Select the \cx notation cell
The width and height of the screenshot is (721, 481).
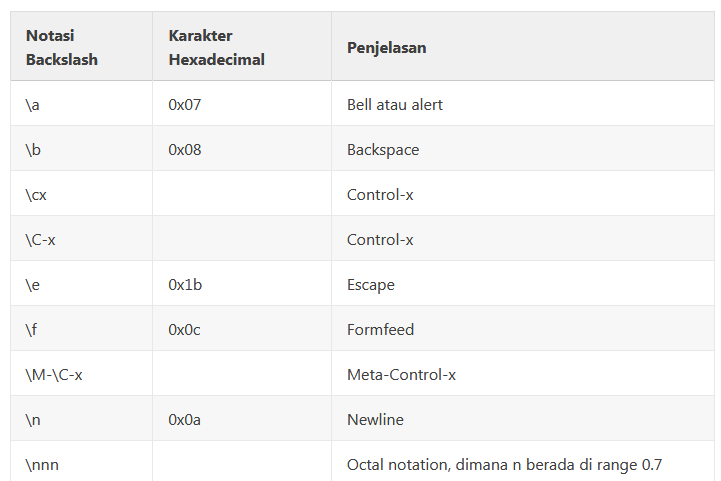36,194
